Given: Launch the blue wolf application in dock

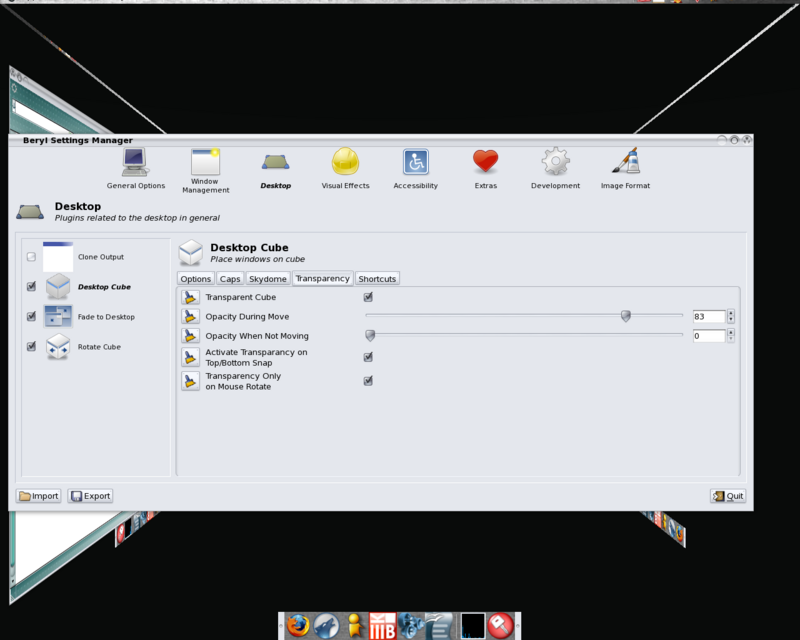Looking at the screenshot, I should pos(327,625).
